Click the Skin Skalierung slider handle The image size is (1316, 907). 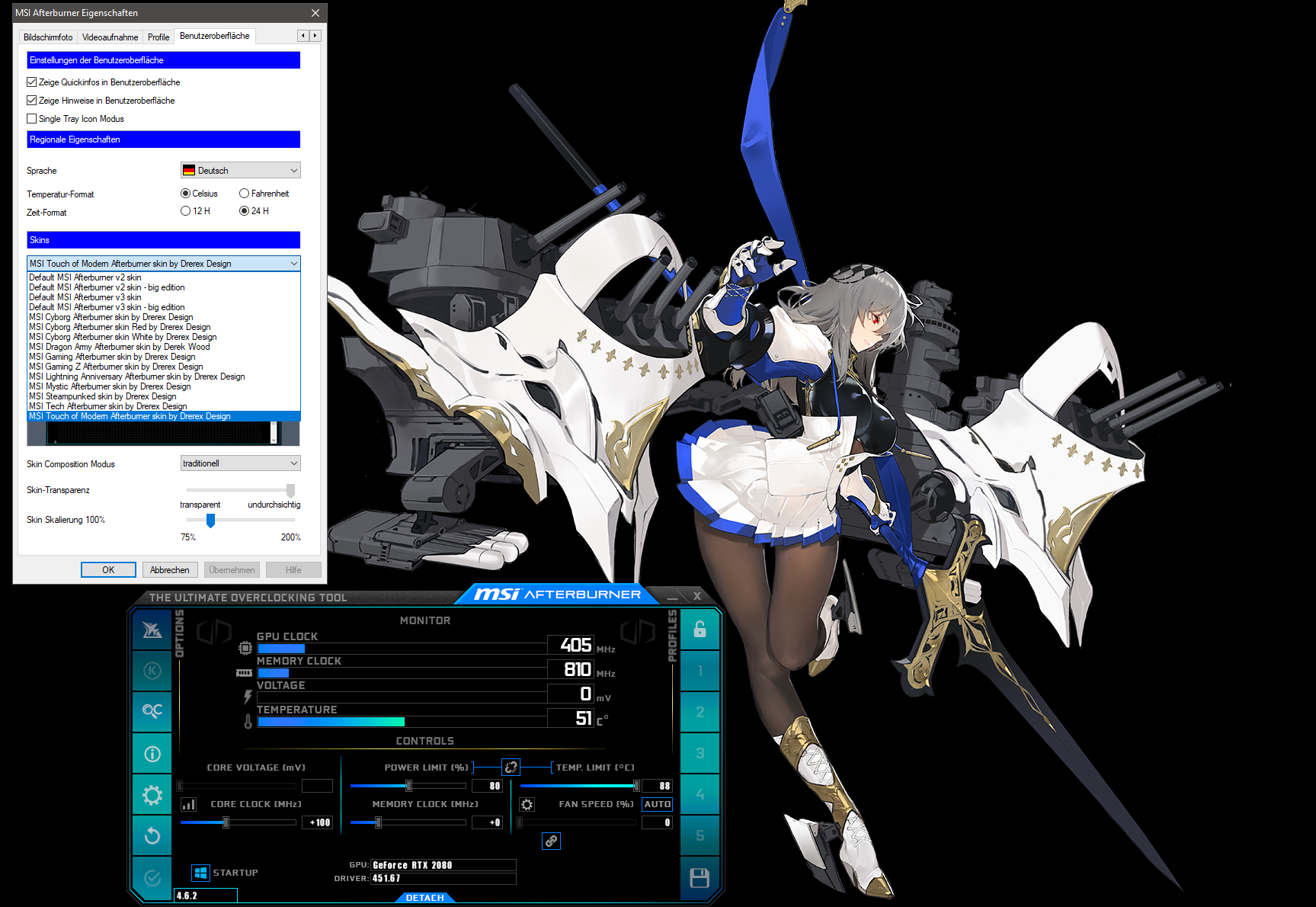tap(211, 520)
